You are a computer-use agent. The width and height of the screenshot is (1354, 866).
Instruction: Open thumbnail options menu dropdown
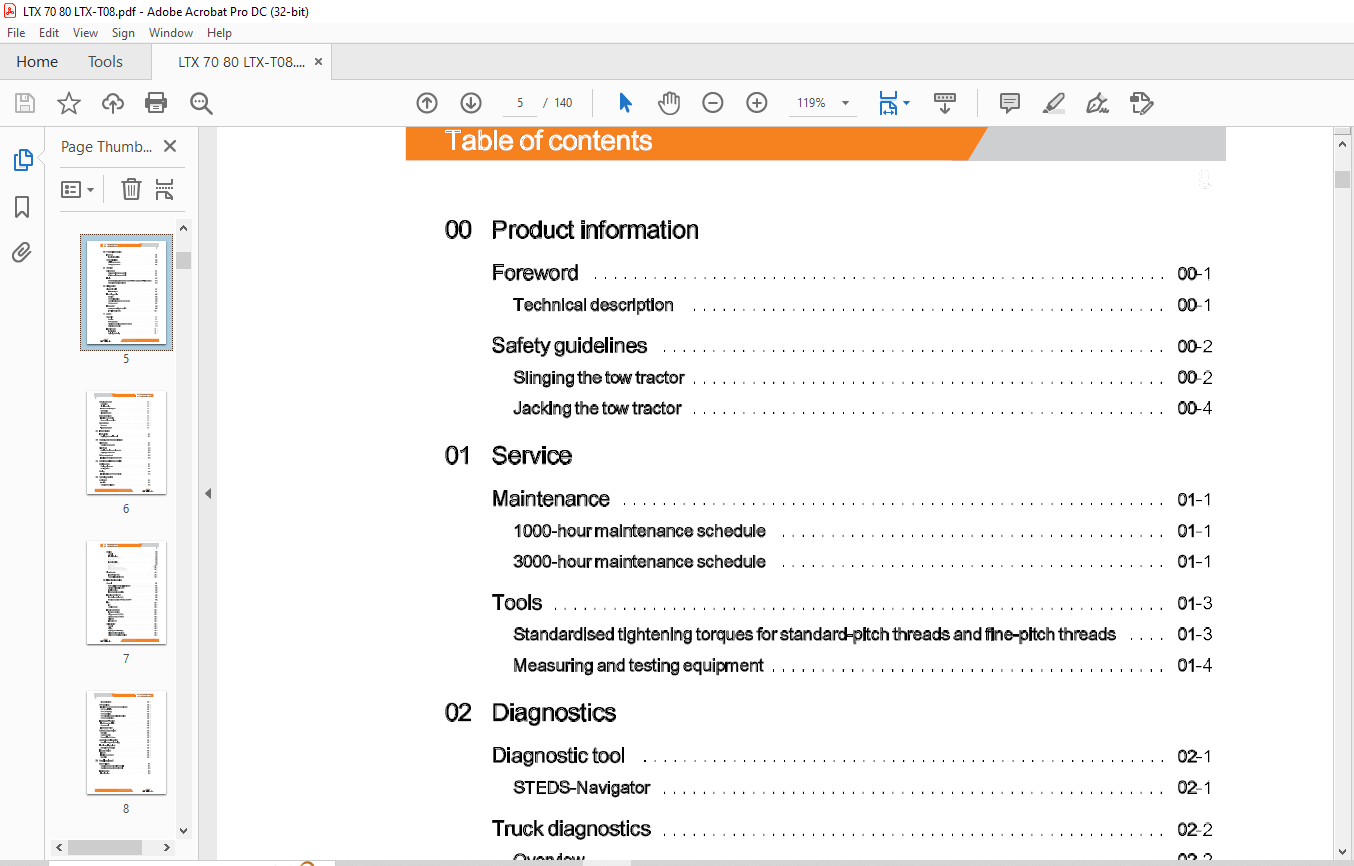78,189
